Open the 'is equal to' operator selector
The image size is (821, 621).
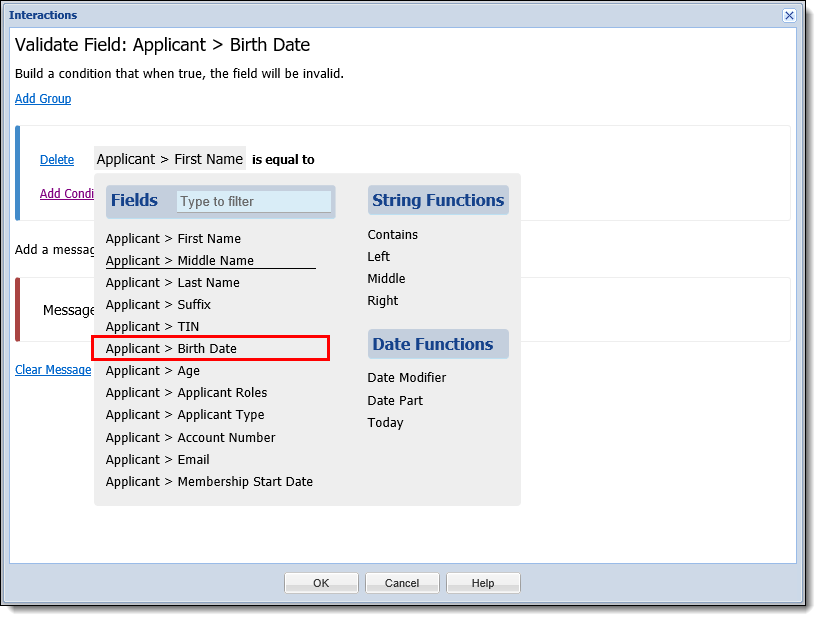(283, 160)
